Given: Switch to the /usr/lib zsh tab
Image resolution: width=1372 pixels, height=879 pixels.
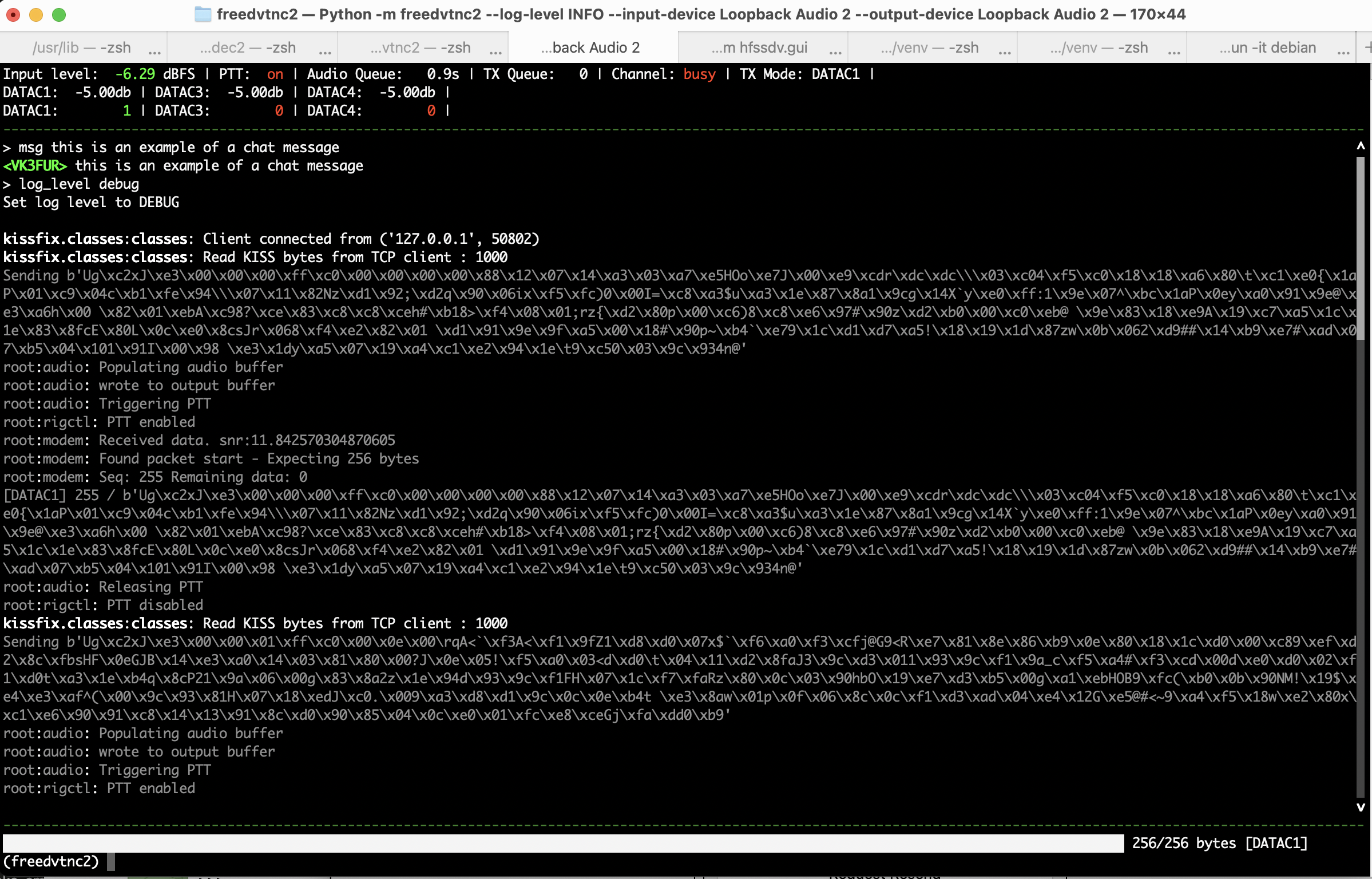Looking at the screenshot, I should tap(82, 48).
